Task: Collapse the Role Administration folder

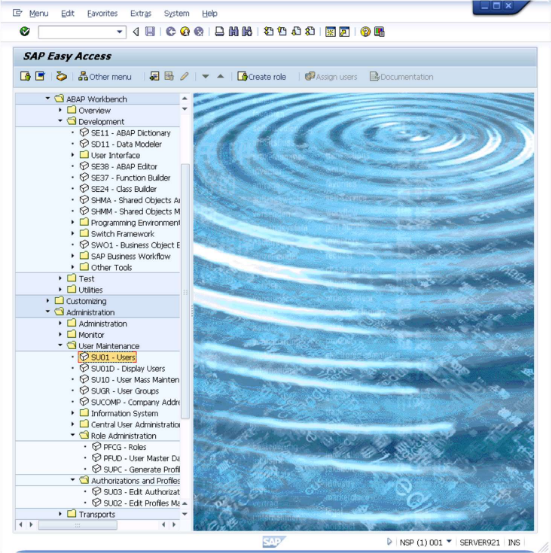Action: tap(73, 435)
